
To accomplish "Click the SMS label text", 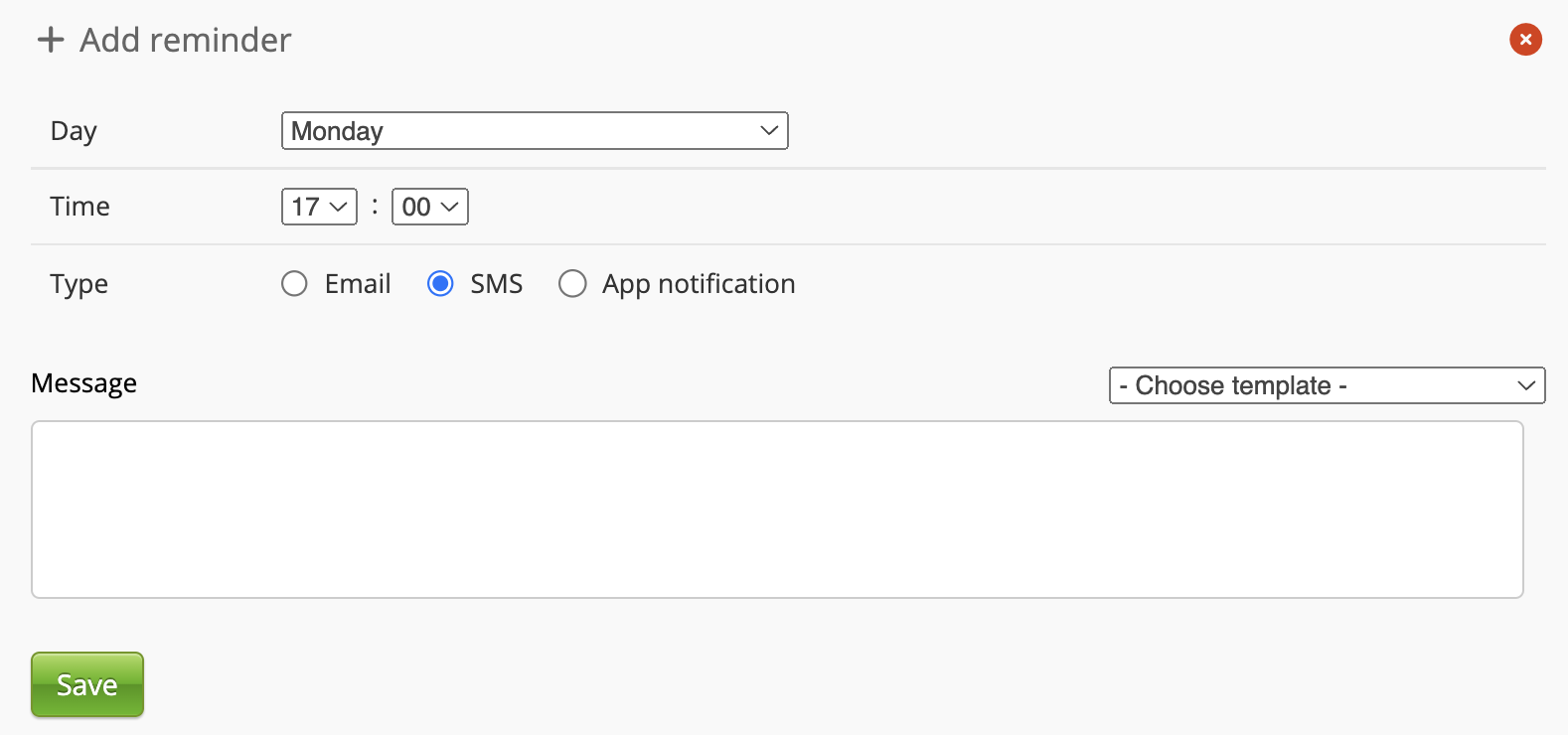I will 496,284.
